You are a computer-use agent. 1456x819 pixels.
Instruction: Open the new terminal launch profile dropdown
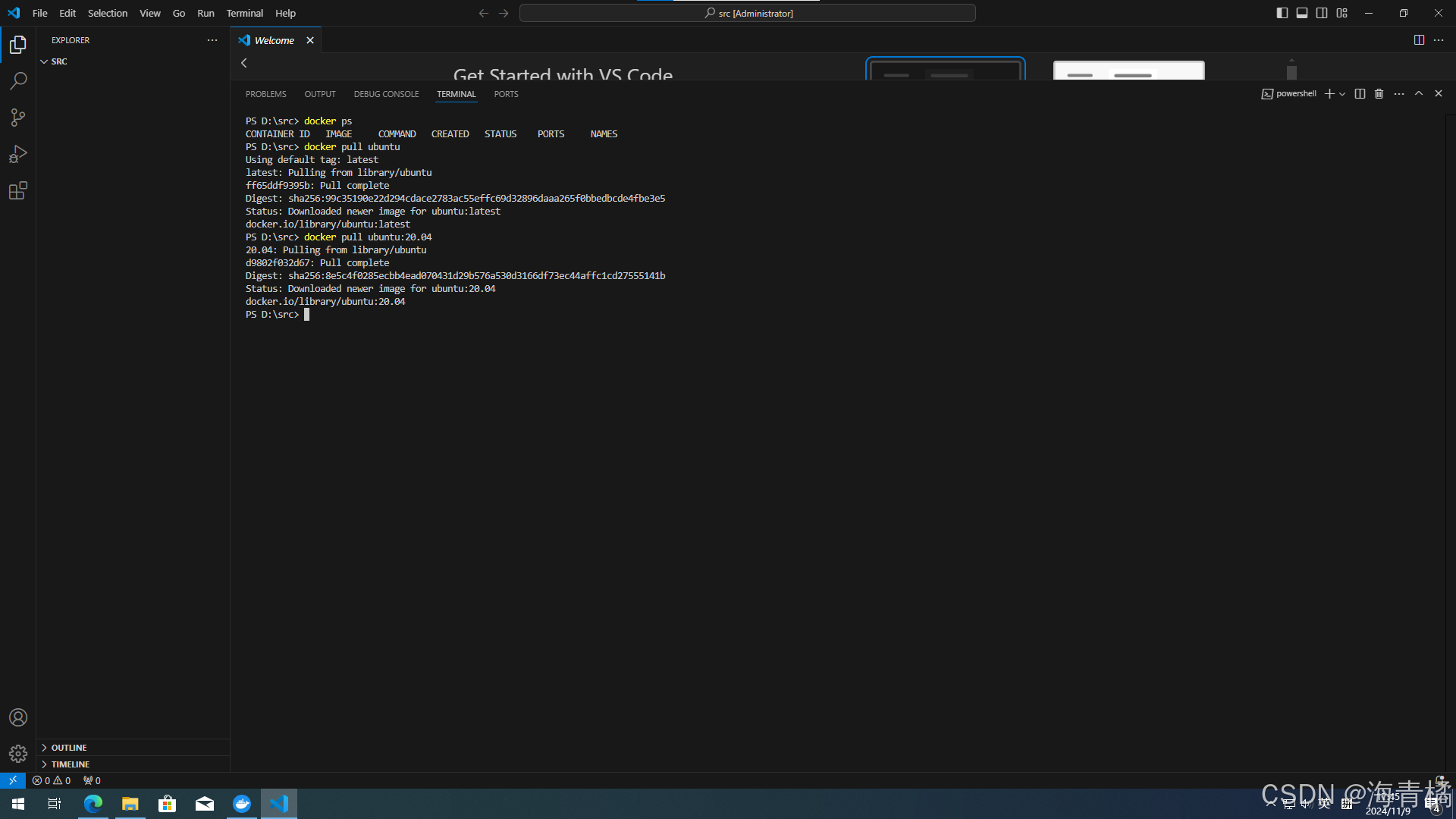(1342, 94)
